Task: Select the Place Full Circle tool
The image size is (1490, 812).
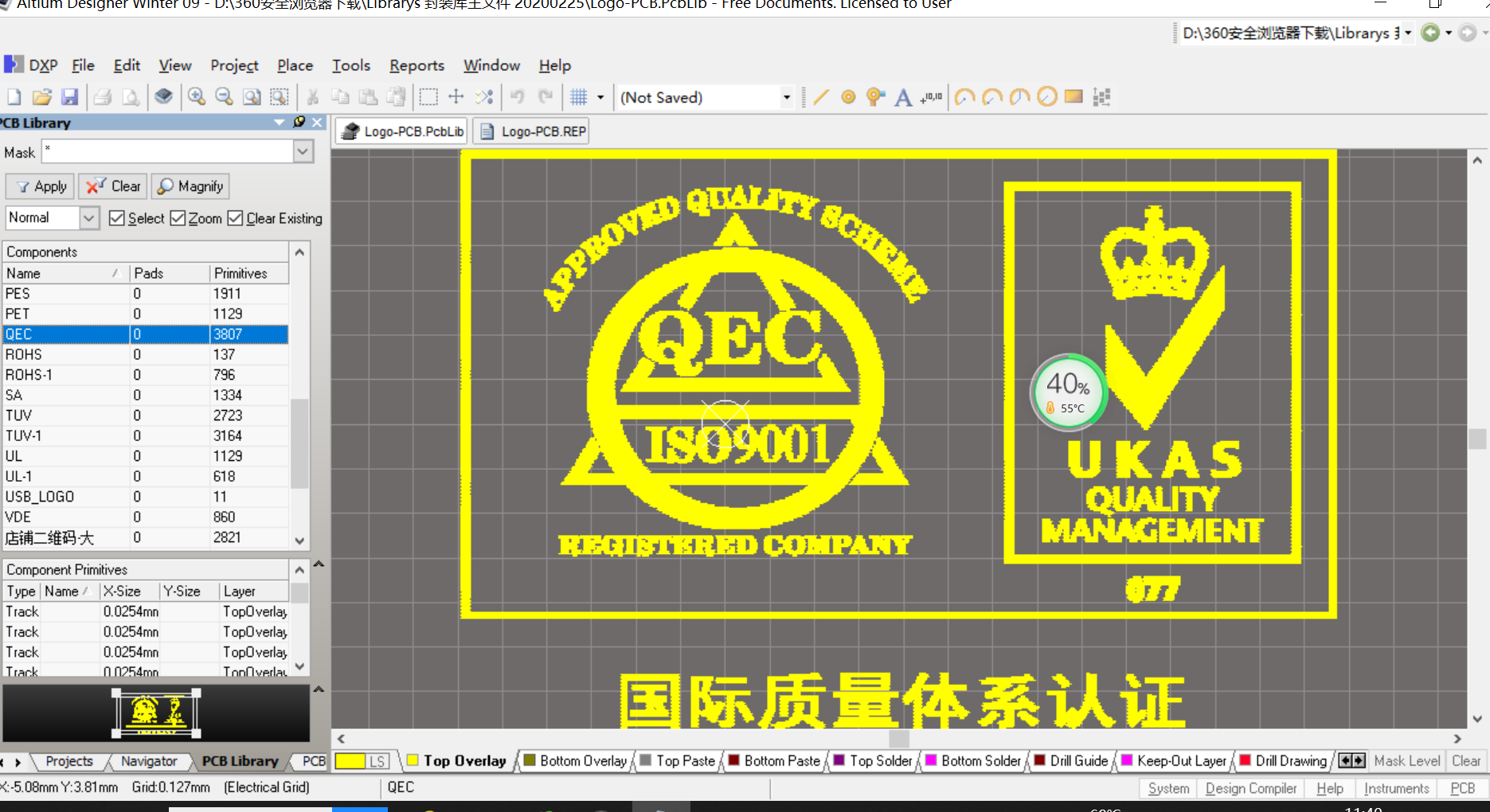Action: click(1047, 97)
